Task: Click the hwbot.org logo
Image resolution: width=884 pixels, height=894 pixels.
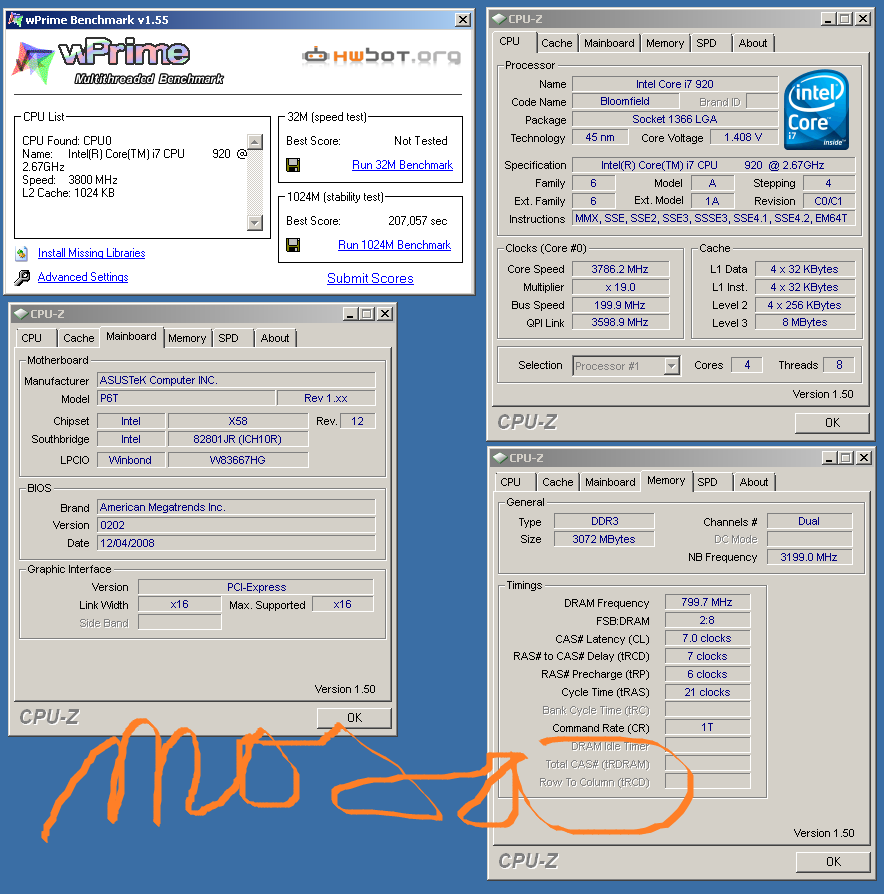Action: pos(381,55)
